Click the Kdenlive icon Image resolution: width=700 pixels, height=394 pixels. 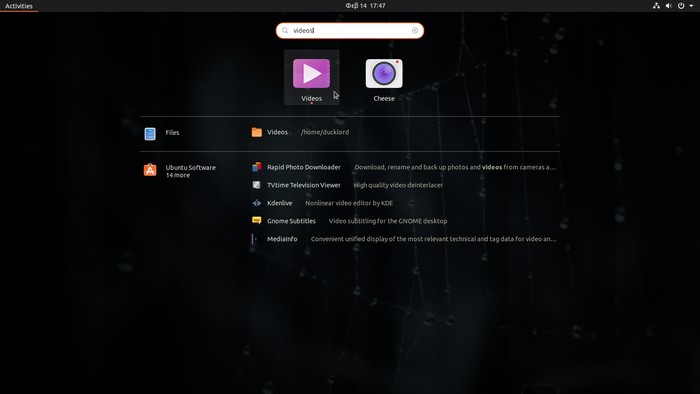coord(257,203)
